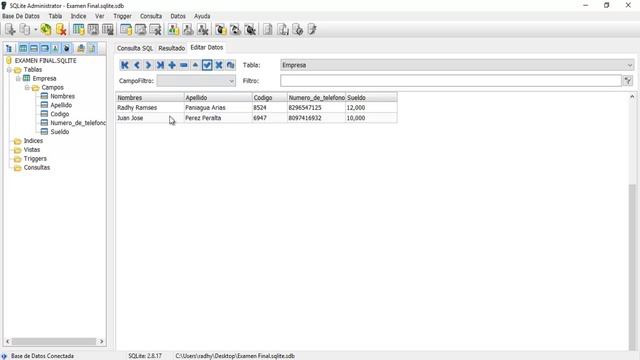Click the edit trigger toolbar icon
Viewport: 640px width, 360px height.
click(236, 29)
